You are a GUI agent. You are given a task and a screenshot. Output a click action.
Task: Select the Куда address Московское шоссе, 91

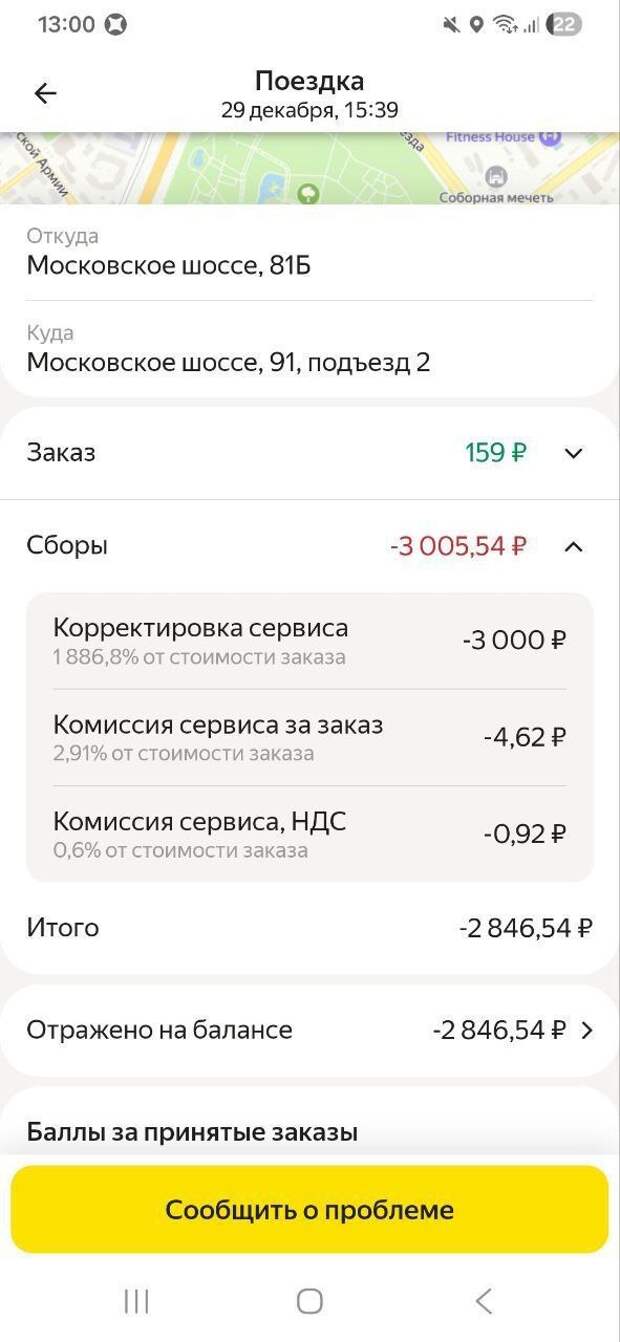(x=228, y=362)
